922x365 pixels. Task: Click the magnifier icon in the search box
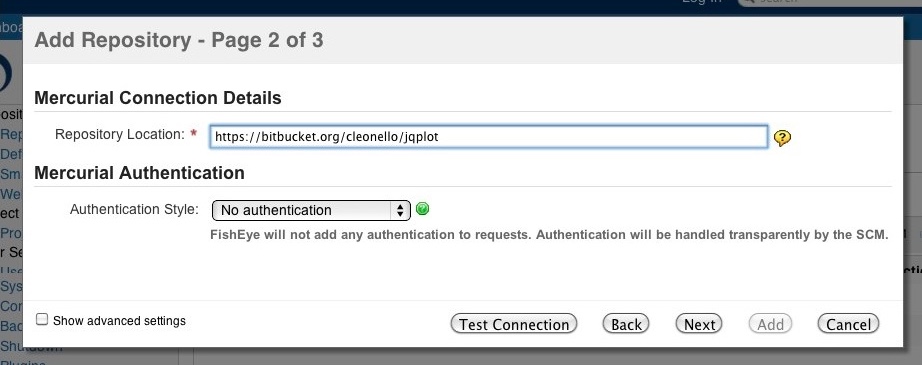point(747,2)
